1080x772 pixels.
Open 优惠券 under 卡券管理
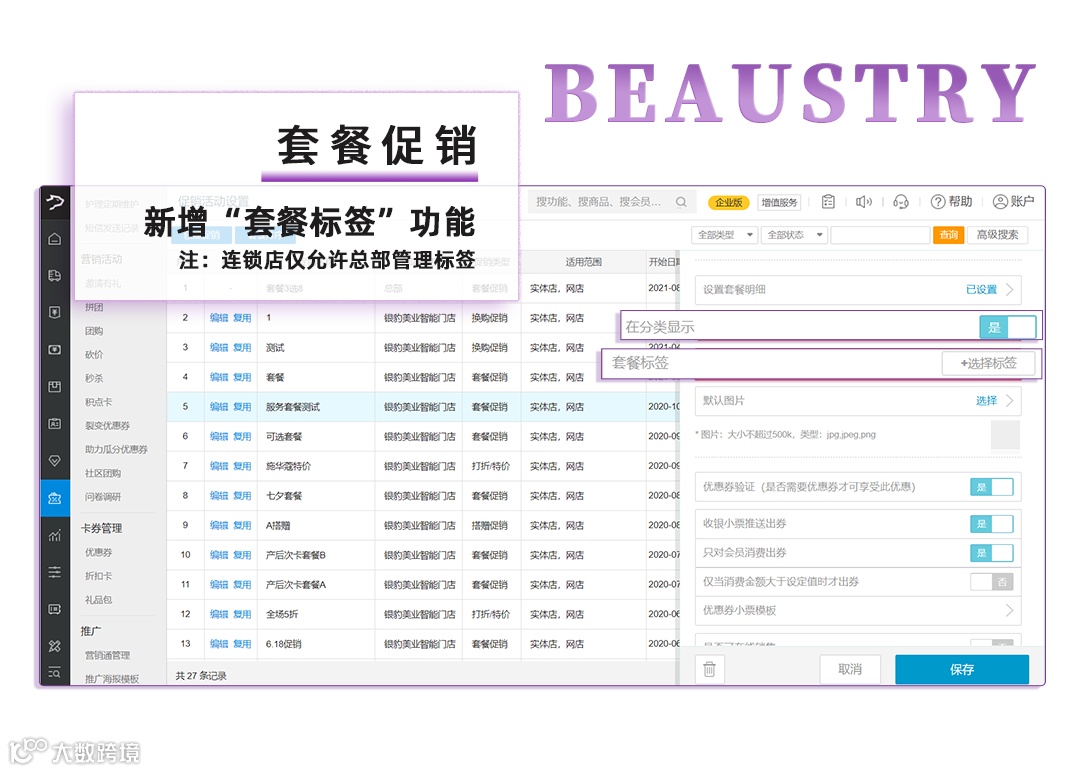pos(98,552)
